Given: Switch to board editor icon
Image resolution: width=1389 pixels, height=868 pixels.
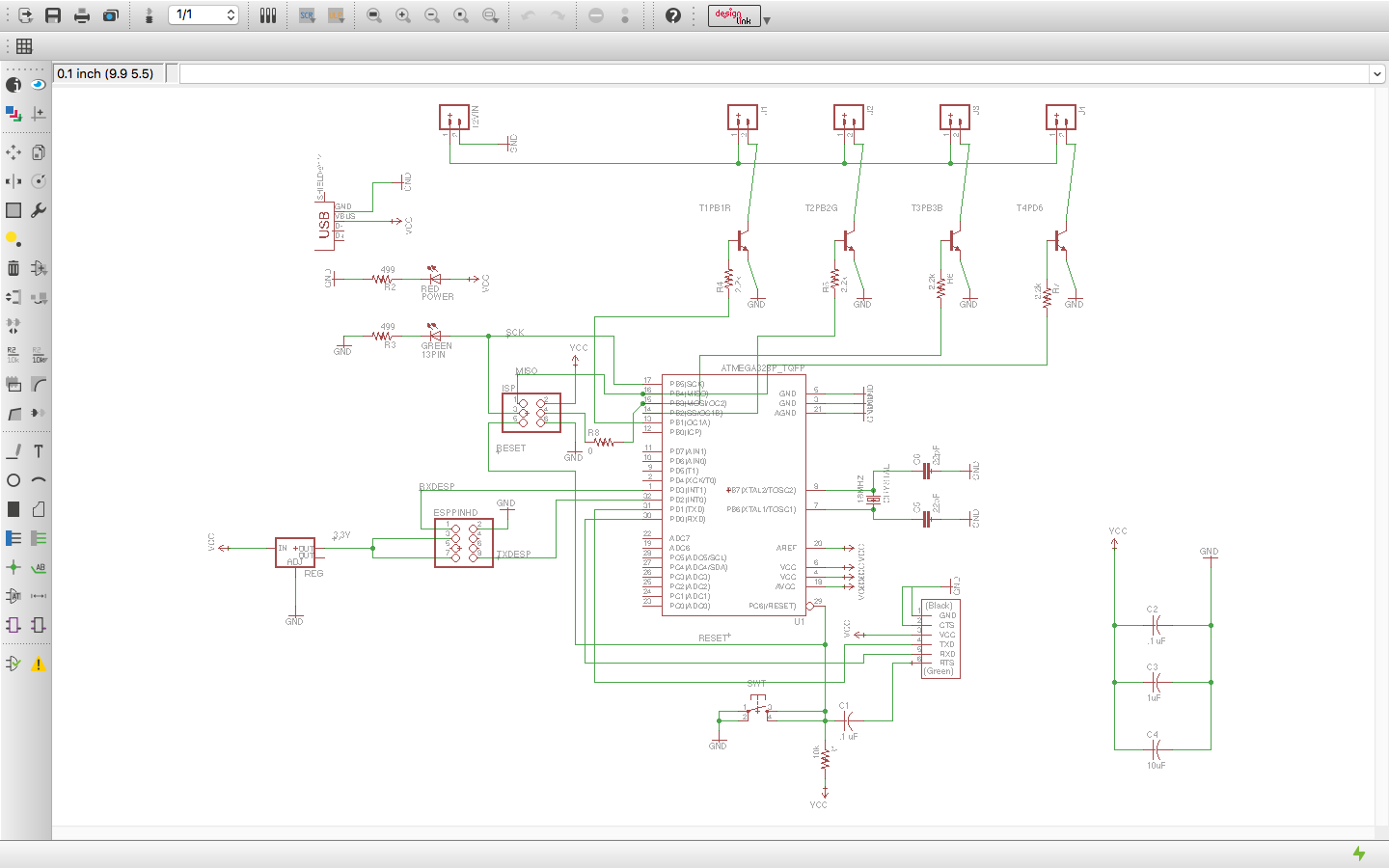Looking at the screenshot, I should (x=150, y=15).
